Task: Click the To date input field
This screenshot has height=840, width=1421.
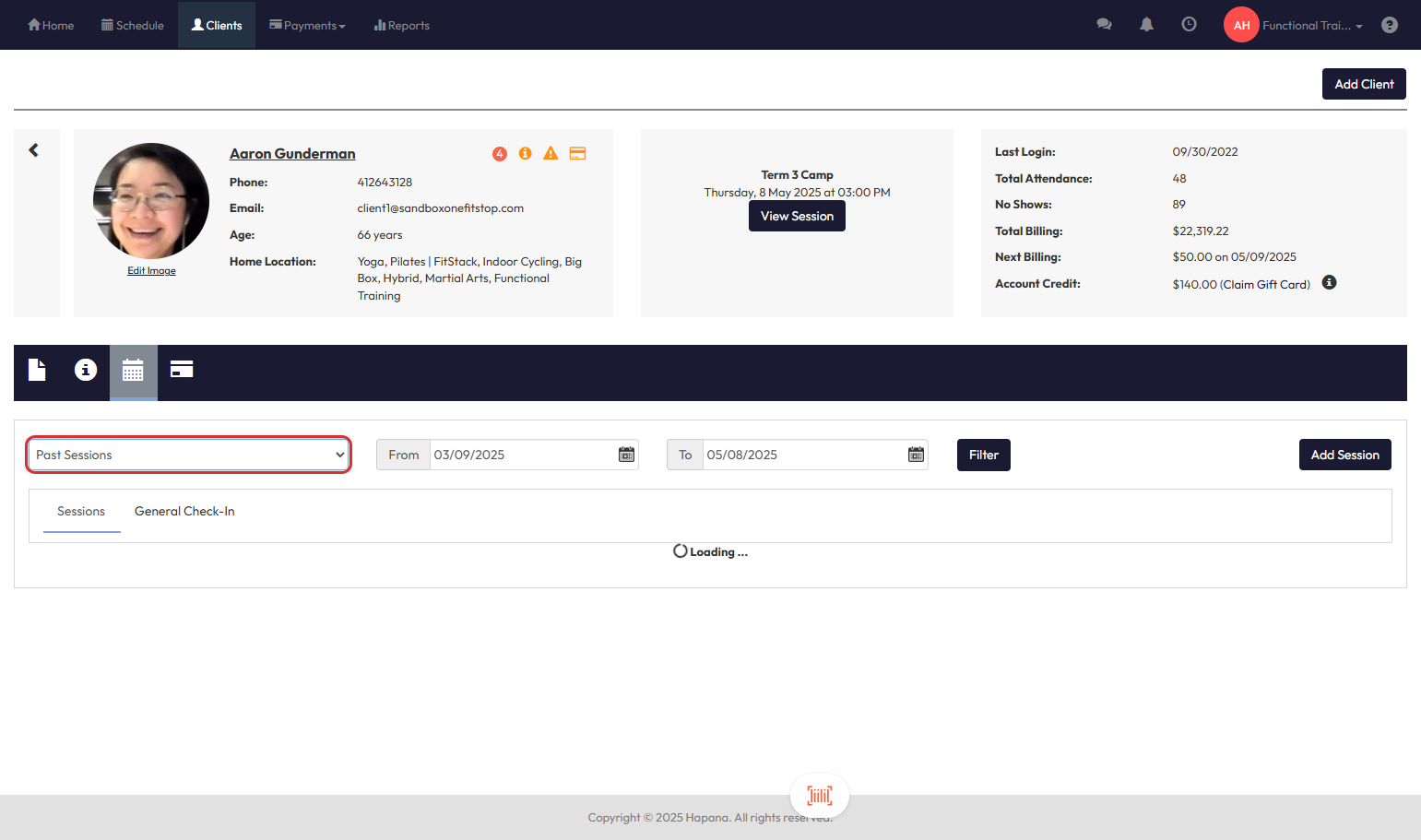Action: click(x=802, y=455)
